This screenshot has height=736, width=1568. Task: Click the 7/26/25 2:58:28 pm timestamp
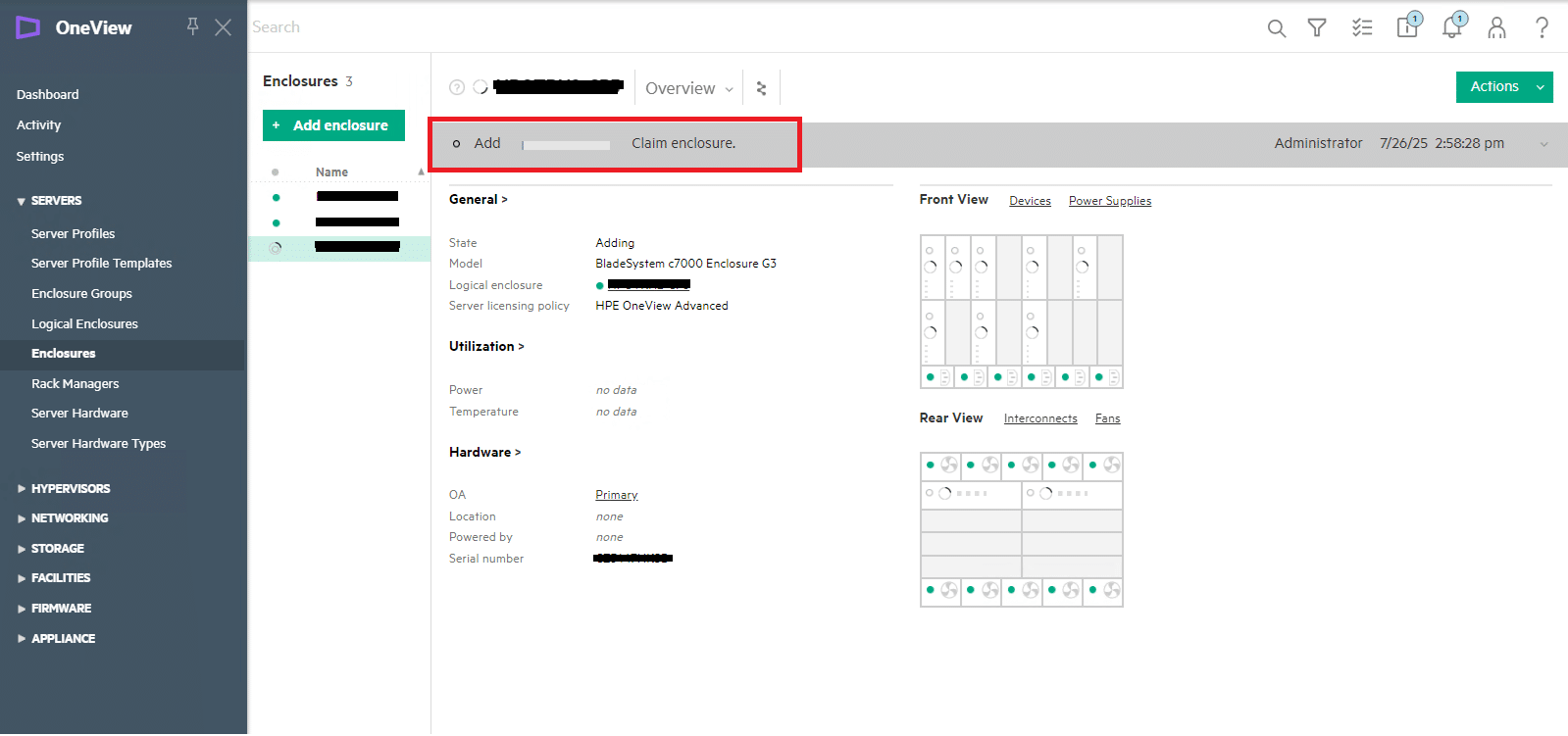pyautogui.click(x=1442, y=143)
